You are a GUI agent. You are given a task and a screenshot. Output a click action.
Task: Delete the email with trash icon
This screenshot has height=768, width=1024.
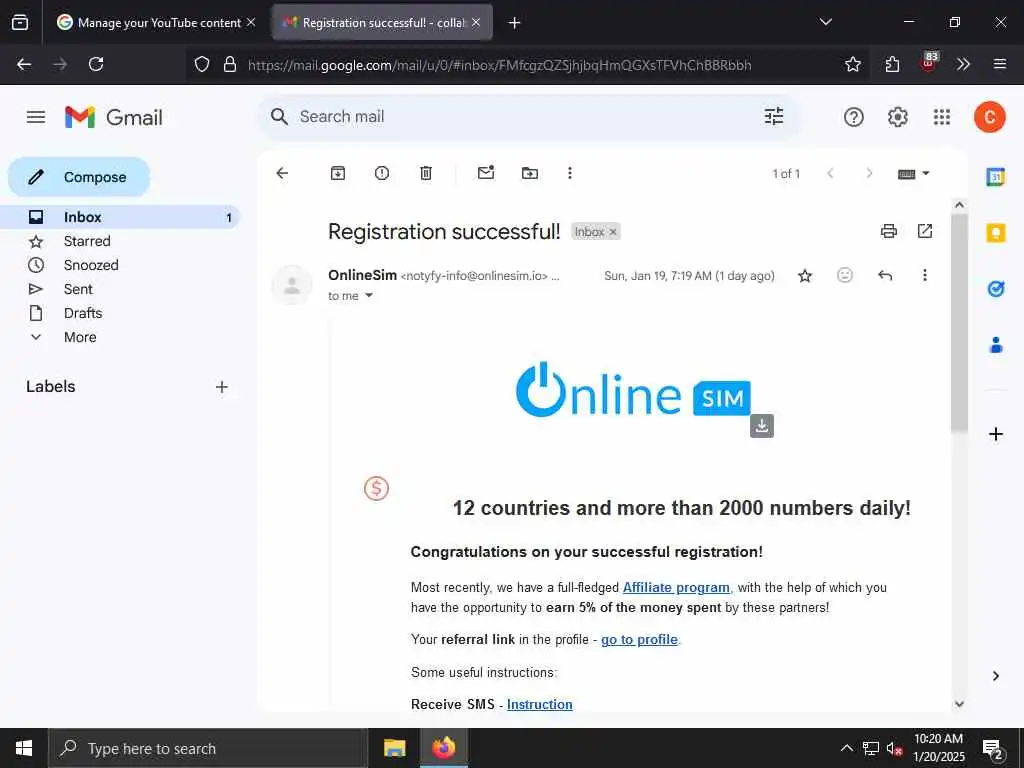click(x=426, y=173)
